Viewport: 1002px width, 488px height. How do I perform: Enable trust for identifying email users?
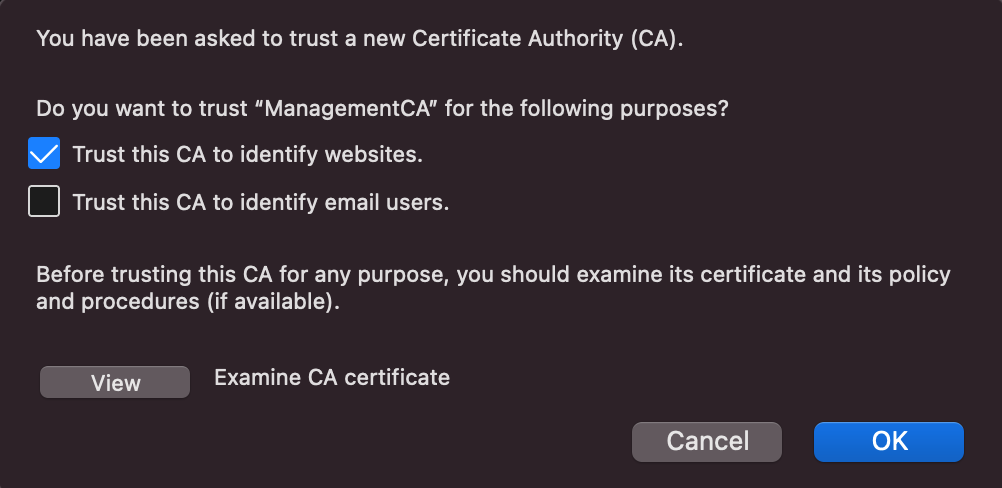(45, 202)
